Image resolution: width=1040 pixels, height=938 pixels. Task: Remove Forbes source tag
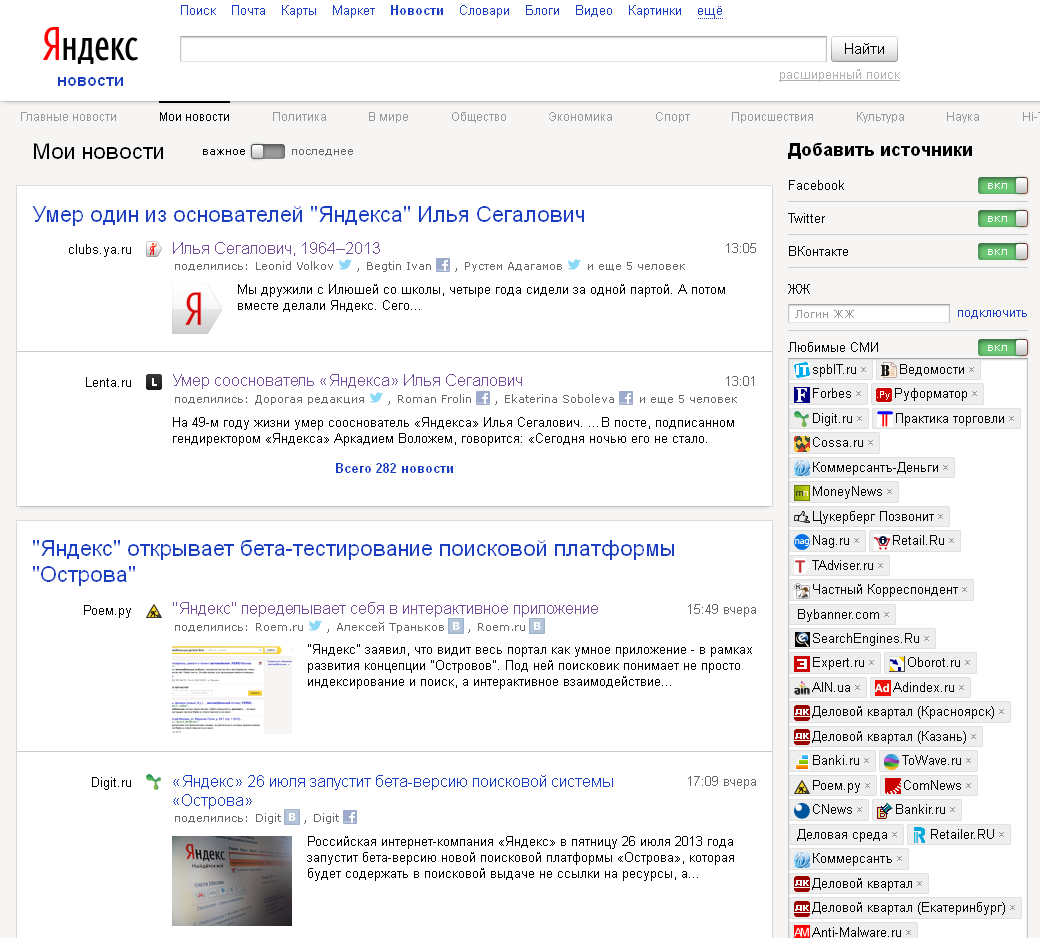(858, 394)
